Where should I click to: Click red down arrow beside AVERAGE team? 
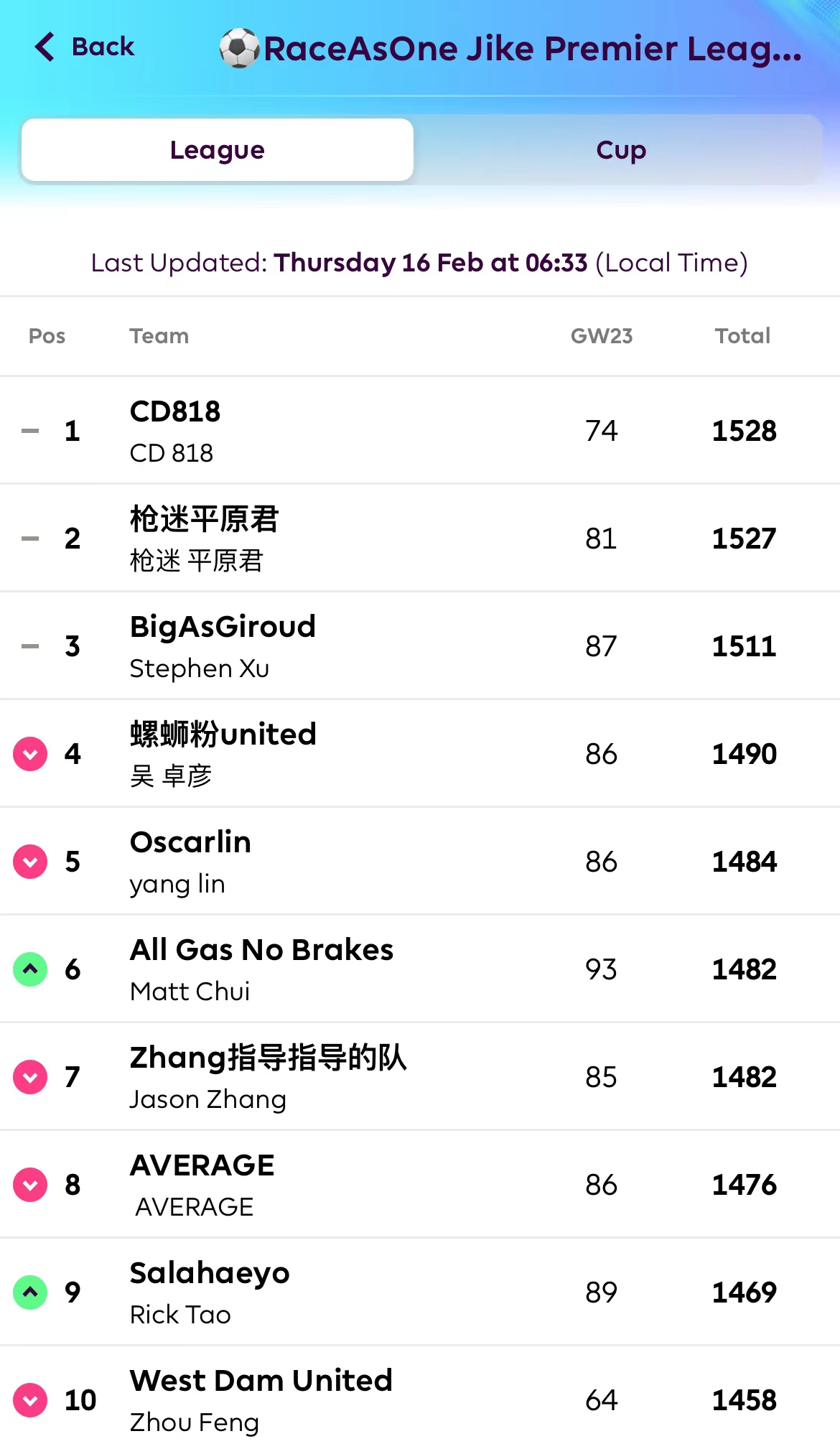[x=30, y=1185]
